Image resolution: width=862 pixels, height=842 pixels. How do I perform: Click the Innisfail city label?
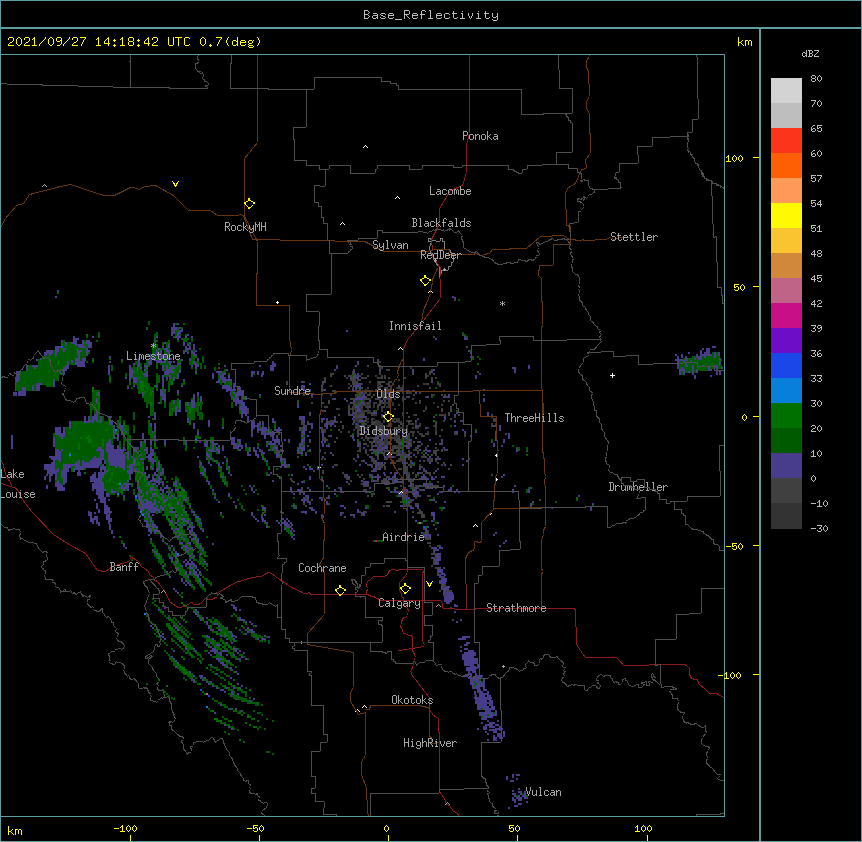tap(415, 326)
